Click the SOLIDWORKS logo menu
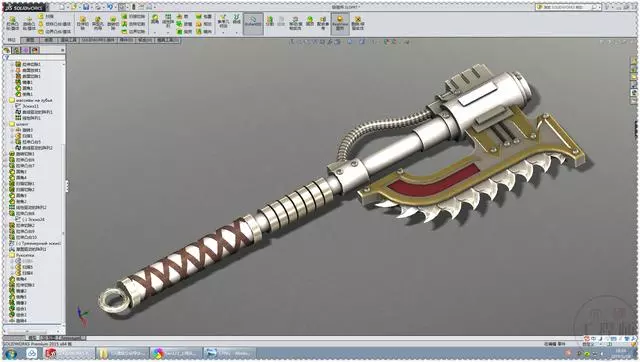The width and height of the screenshot is (640, 362). click(25, 7)
